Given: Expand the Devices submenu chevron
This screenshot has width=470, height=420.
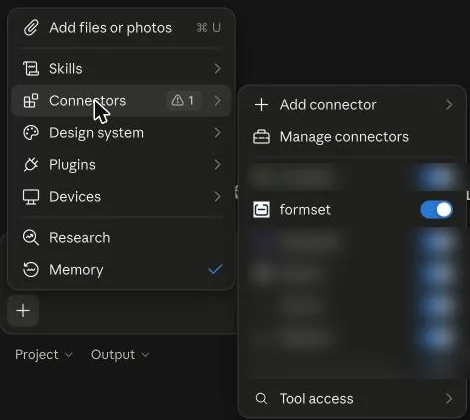Looking at the screenshot, I should [218, 197].
